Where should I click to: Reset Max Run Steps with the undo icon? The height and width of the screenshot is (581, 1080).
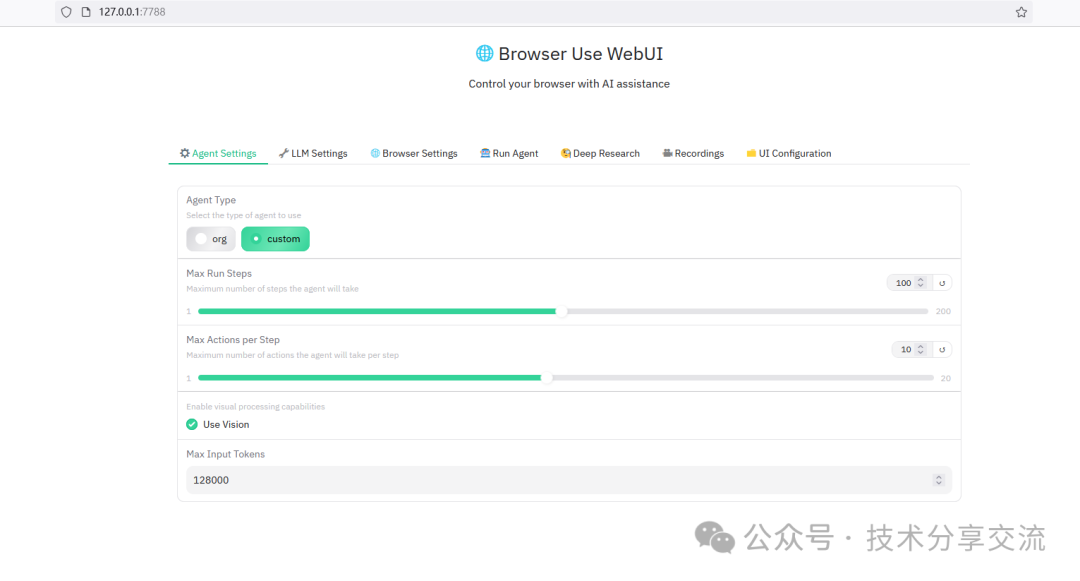pyautogui.click(x=941, y=283)
